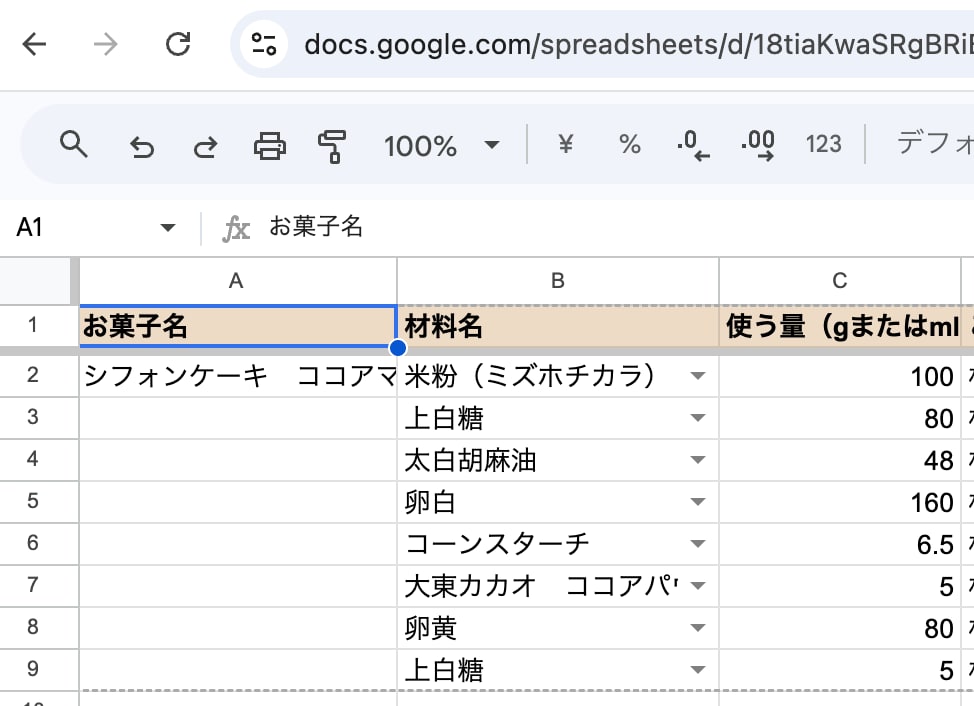Open the search menus magnifier tool
Image resolution: width=974 pixels, height=706 pixels.
73,145
